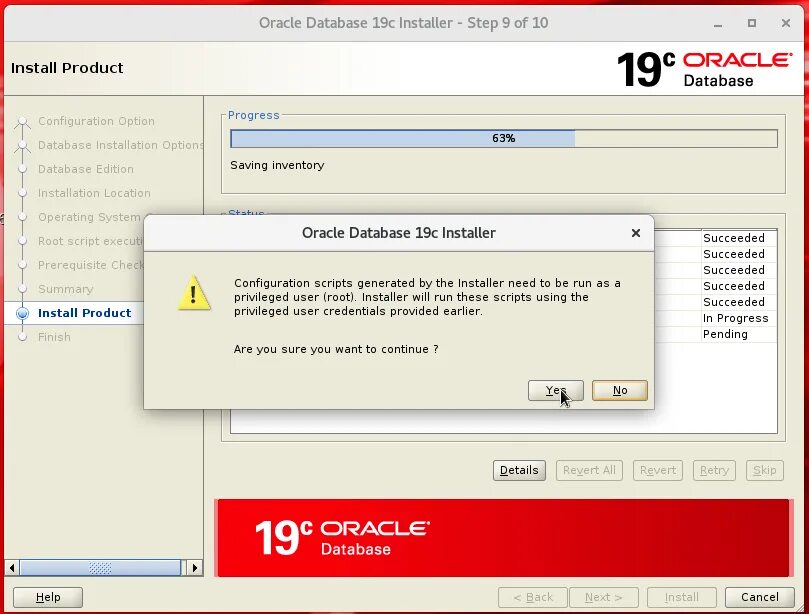Image resolution: width=809 pixels, height=614 pixels.
Task: Click the right arrow of sidebar scrollbar
Action: tap(196, 567)
